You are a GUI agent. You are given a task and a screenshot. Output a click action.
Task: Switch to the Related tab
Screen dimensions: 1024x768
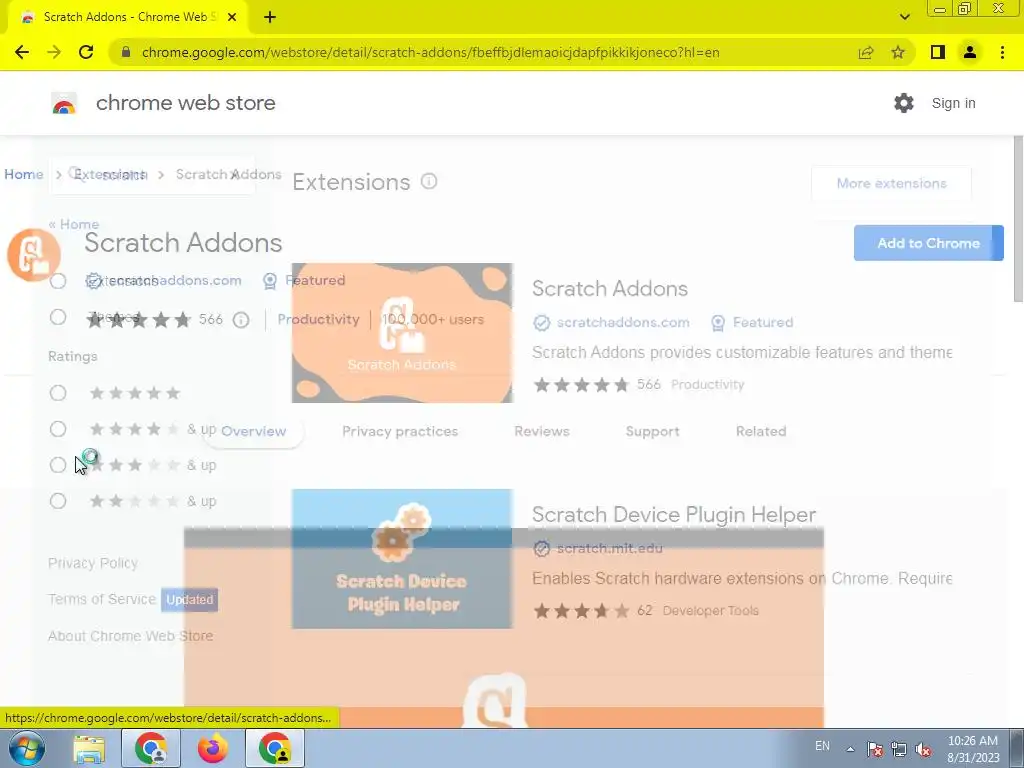pyautogui.click(x=761, y=431)
